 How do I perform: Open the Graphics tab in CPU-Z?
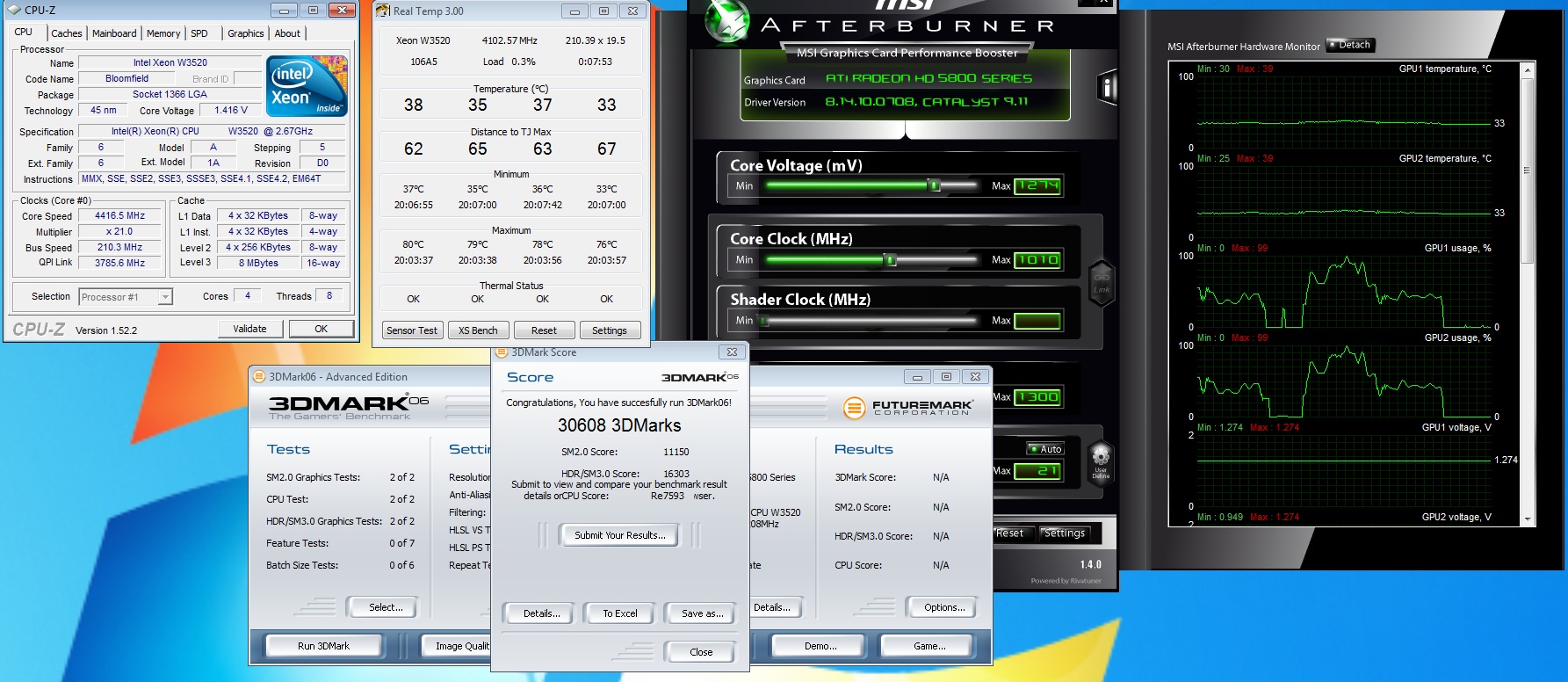pyautogui.click(x=246, y=33)
